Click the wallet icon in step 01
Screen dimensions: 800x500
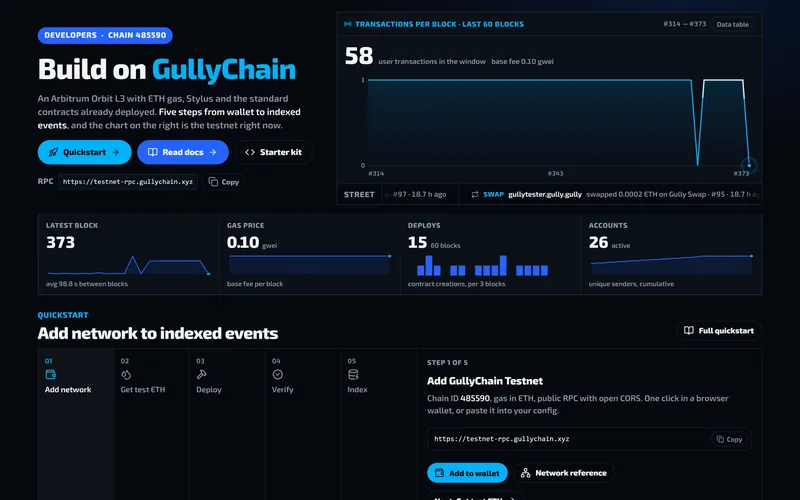click(51, 374)
